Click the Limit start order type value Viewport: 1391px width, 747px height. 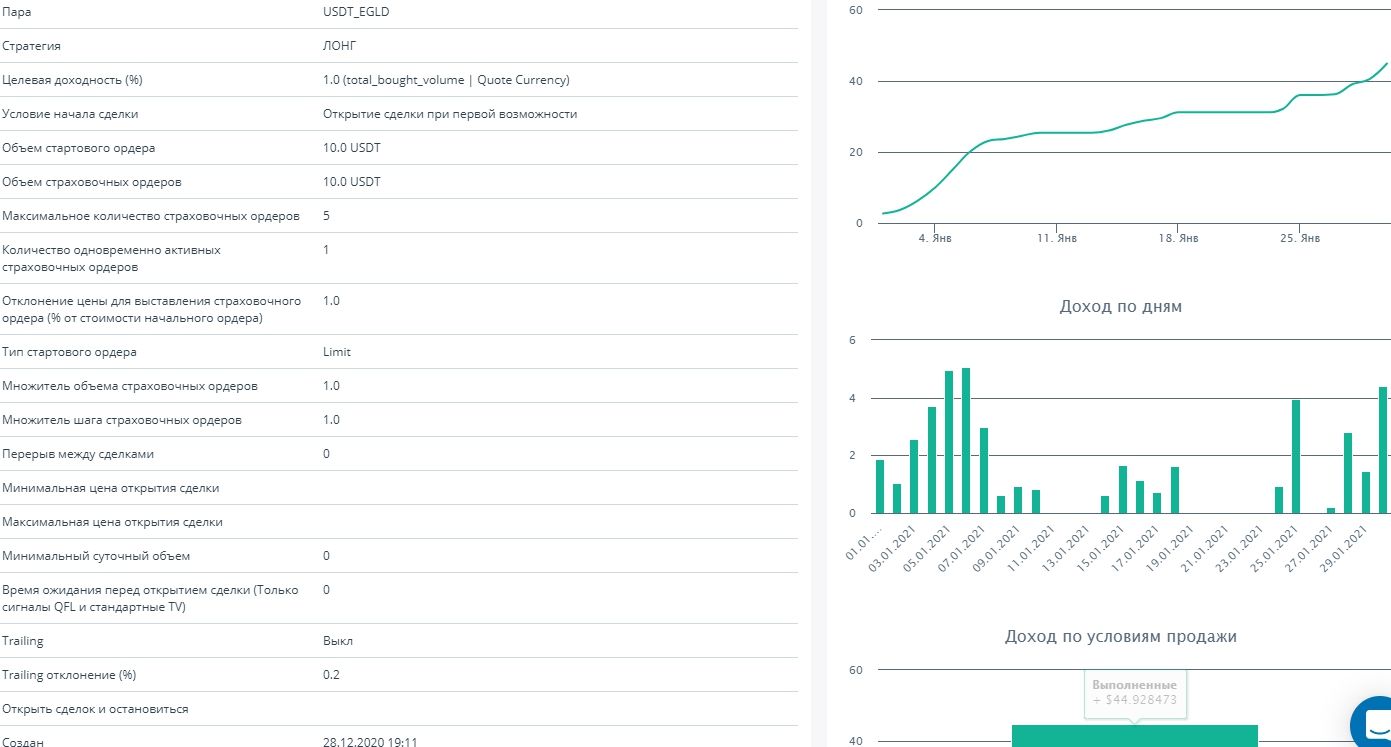click(x=337, y=352)
